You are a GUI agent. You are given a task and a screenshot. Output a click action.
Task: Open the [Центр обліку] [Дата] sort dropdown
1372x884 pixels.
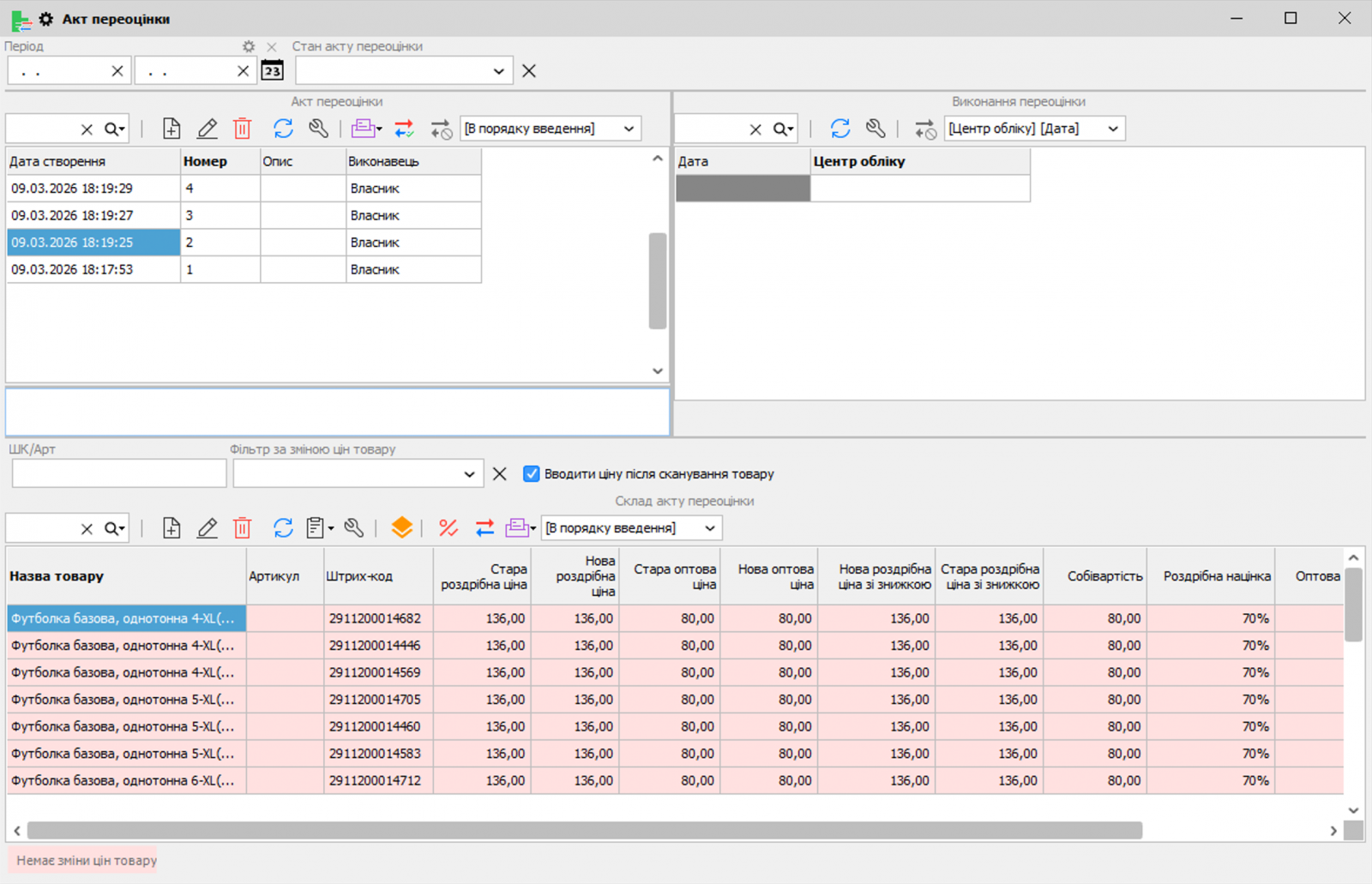[1113, 129]
